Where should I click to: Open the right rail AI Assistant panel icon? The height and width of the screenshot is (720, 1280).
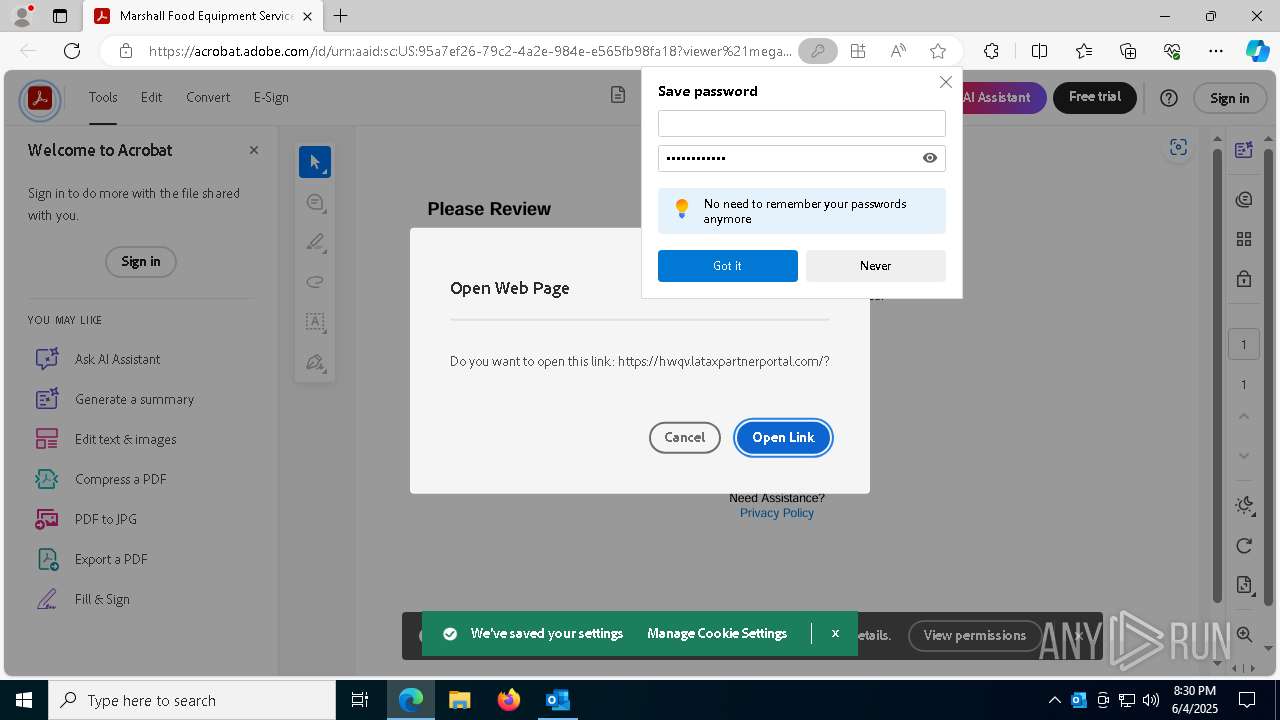1244,150
